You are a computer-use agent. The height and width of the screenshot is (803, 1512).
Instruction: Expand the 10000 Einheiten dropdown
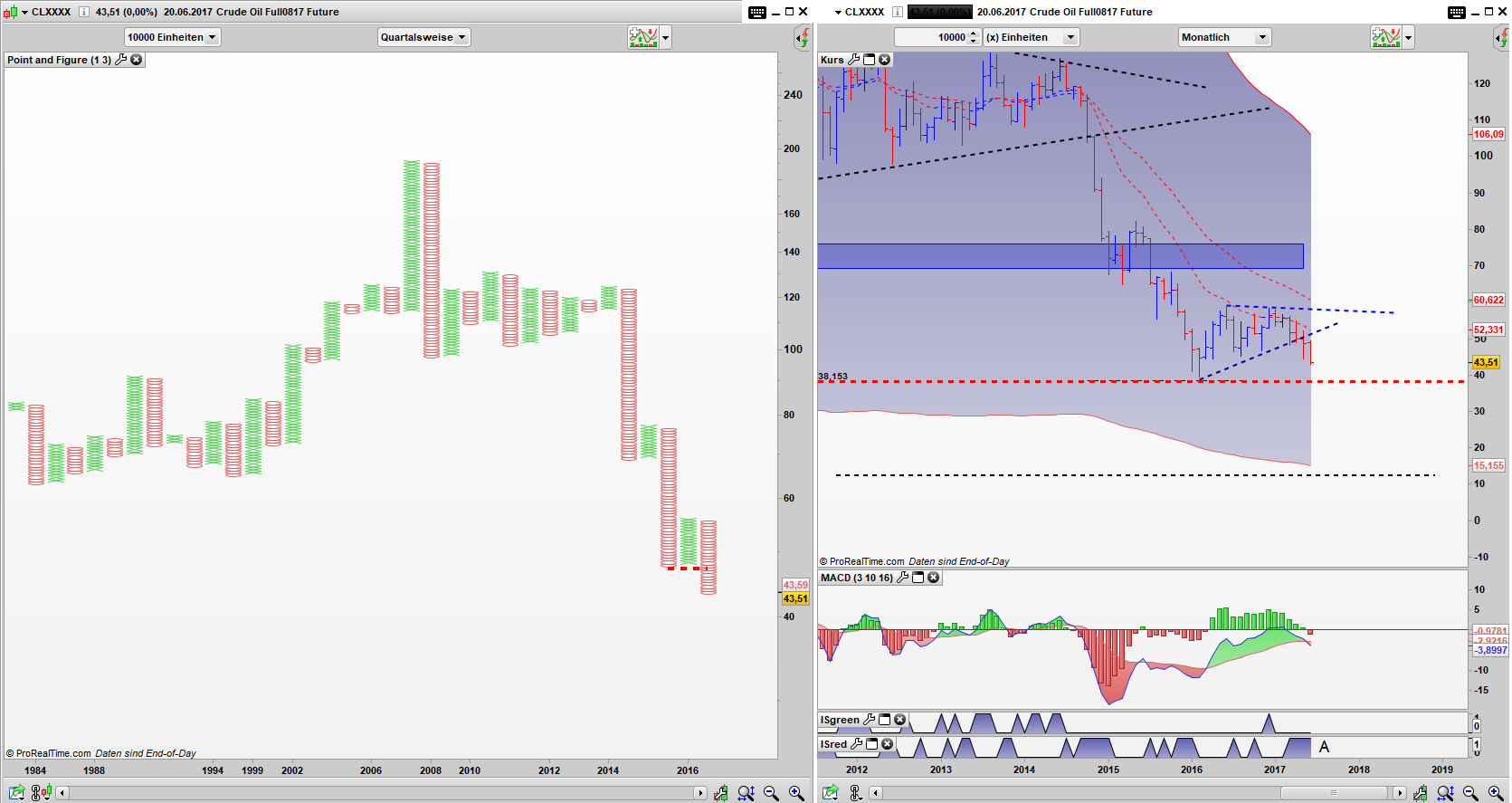click(172, 37)
